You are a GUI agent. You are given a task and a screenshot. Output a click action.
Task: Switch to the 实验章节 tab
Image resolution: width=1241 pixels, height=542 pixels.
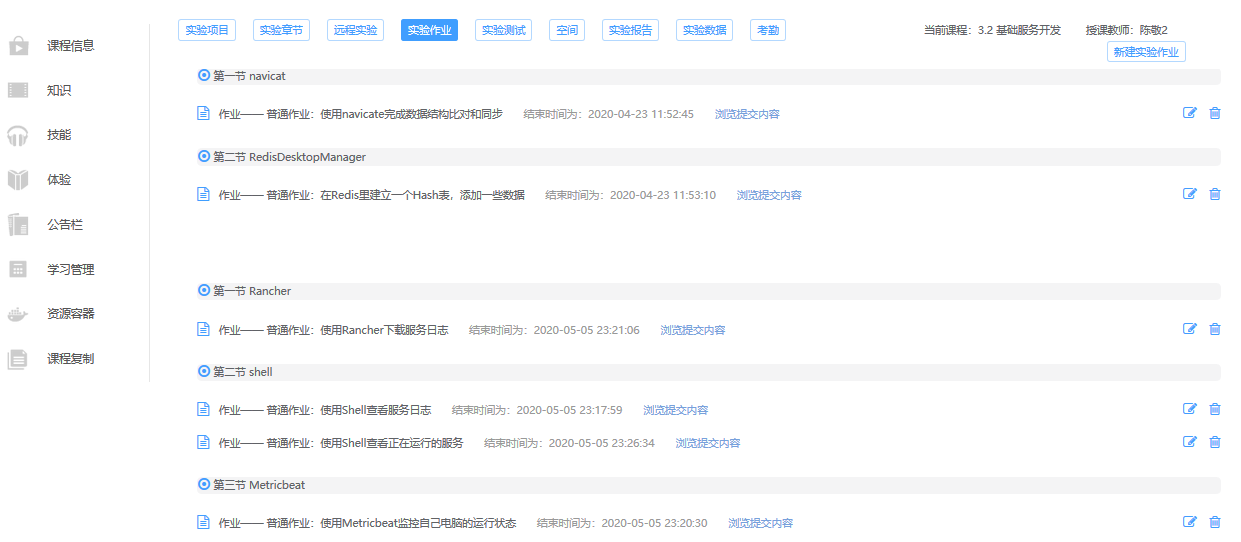[281, 30]
